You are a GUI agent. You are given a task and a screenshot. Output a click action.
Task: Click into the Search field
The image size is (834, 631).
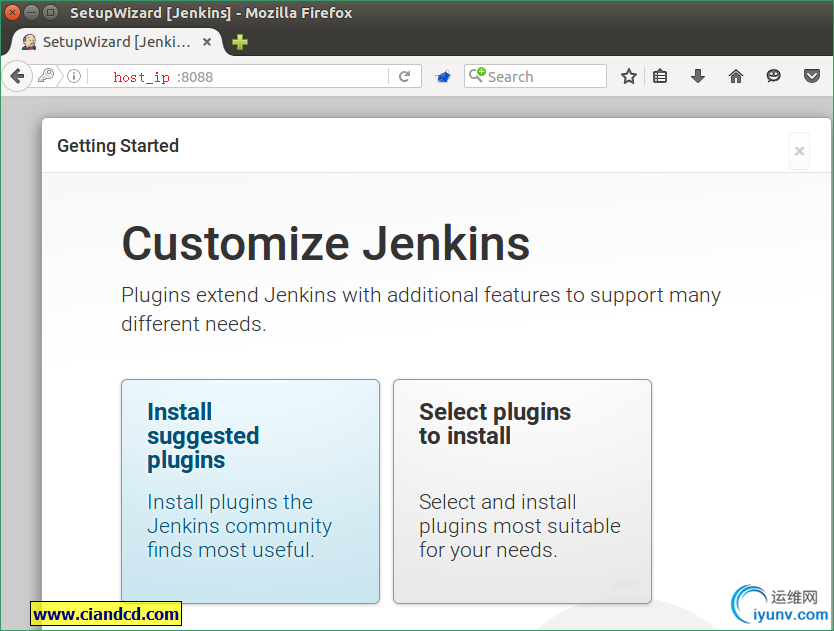click(x=535, y=76)
